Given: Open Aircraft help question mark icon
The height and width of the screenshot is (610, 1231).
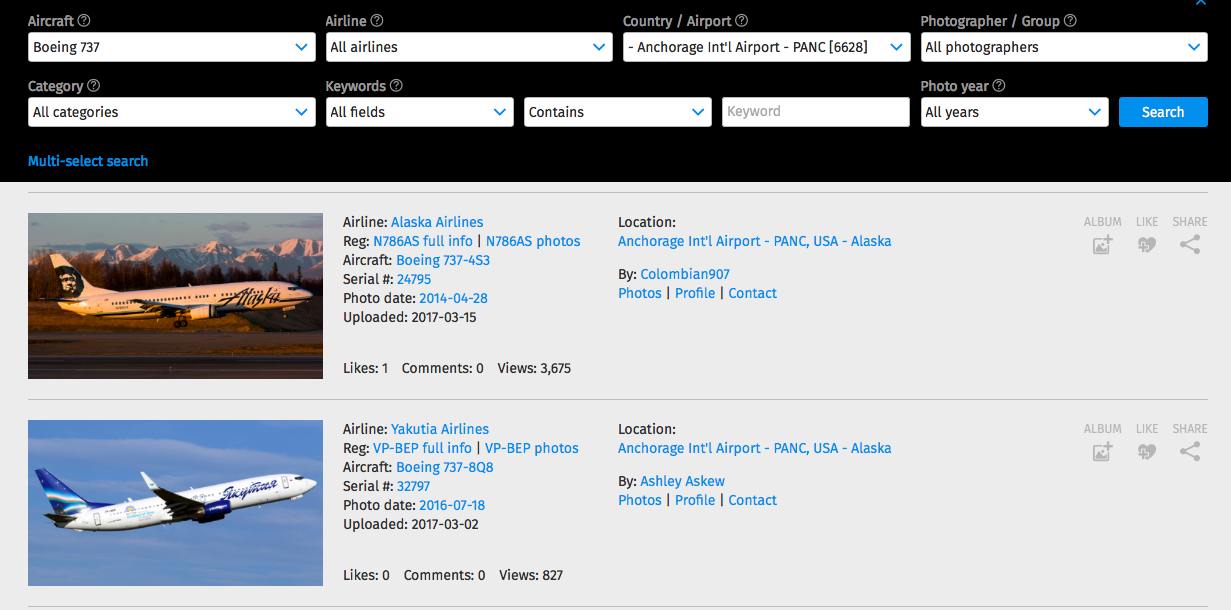Looking at the screenshot, I should click(x=84, y=21).
